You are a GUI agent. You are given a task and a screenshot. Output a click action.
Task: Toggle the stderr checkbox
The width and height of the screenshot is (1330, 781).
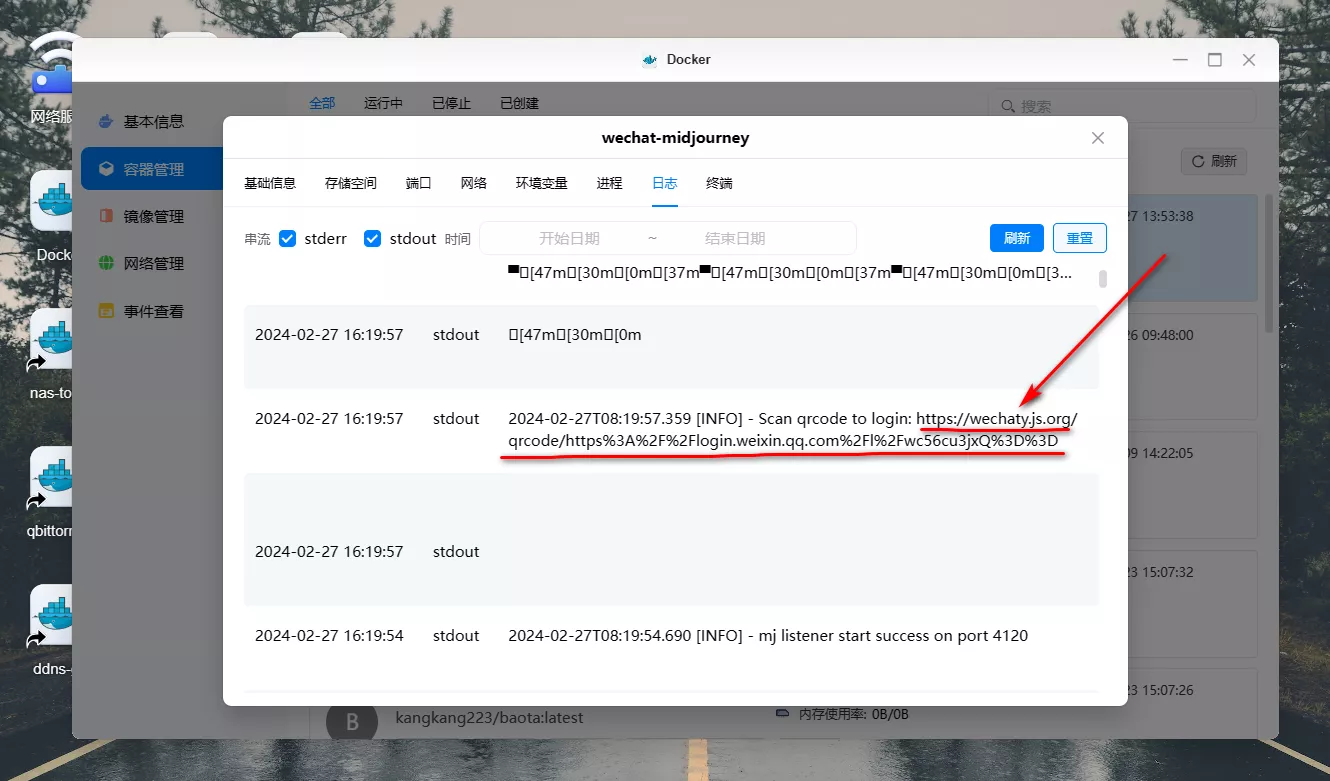click(x=287, y=239)
